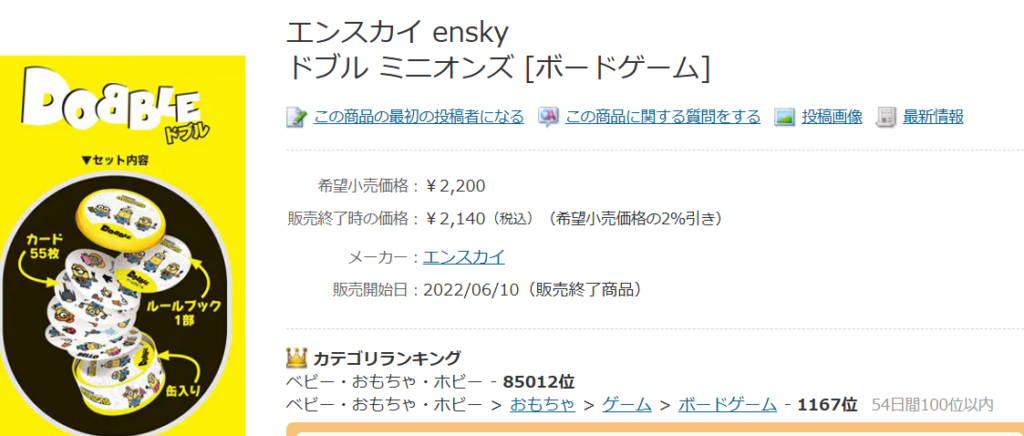
Task: Click the question speech bubble icon
Action: [x=548, y=117]
